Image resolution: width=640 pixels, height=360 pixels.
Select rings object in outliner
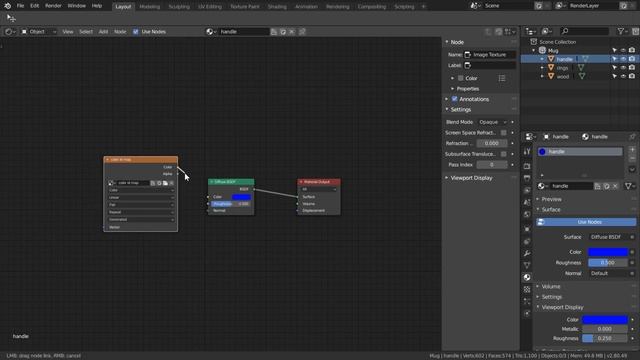point(562,68)
